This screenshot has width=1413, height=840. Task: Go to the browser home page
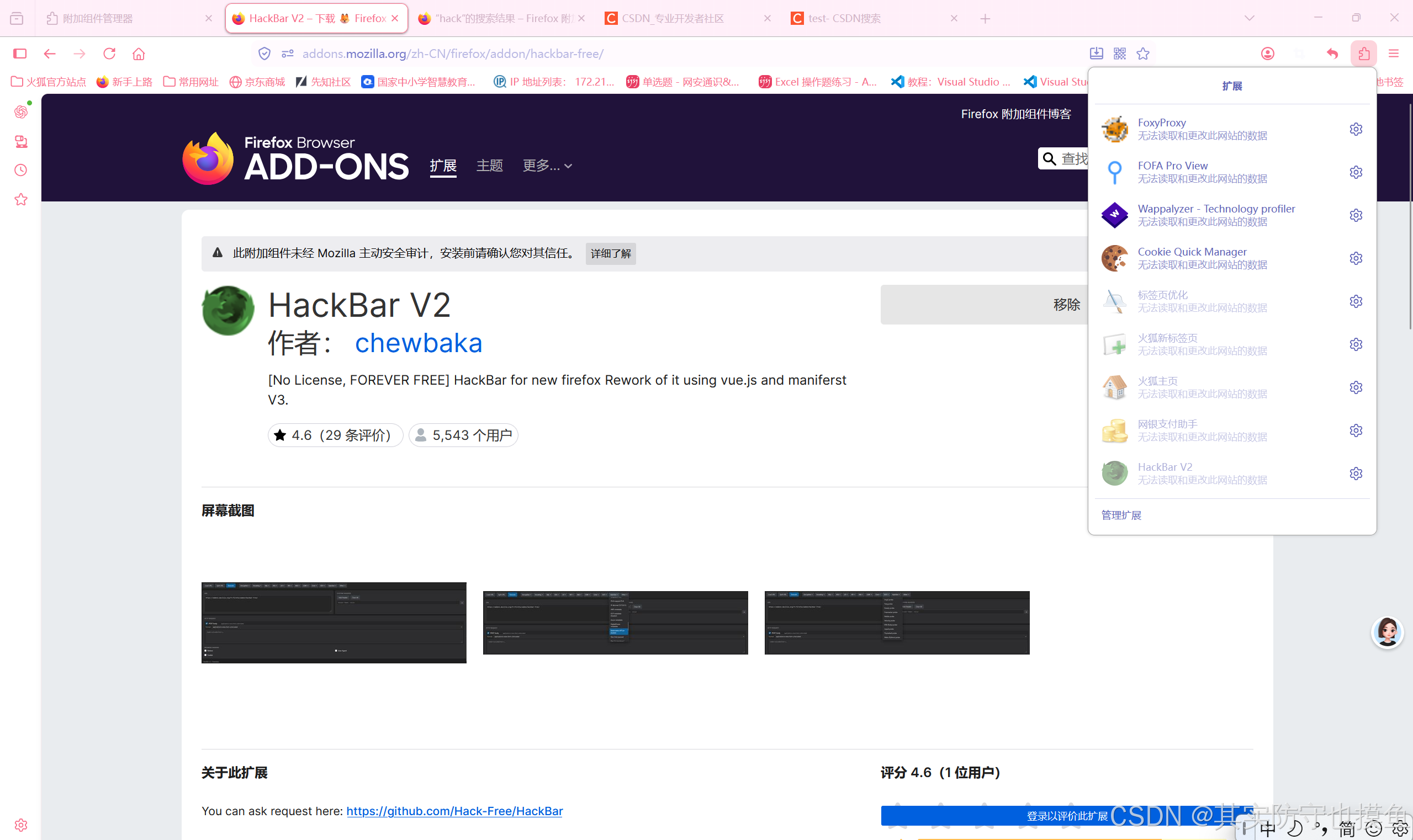pyautogui.click(x=139, y=54)
